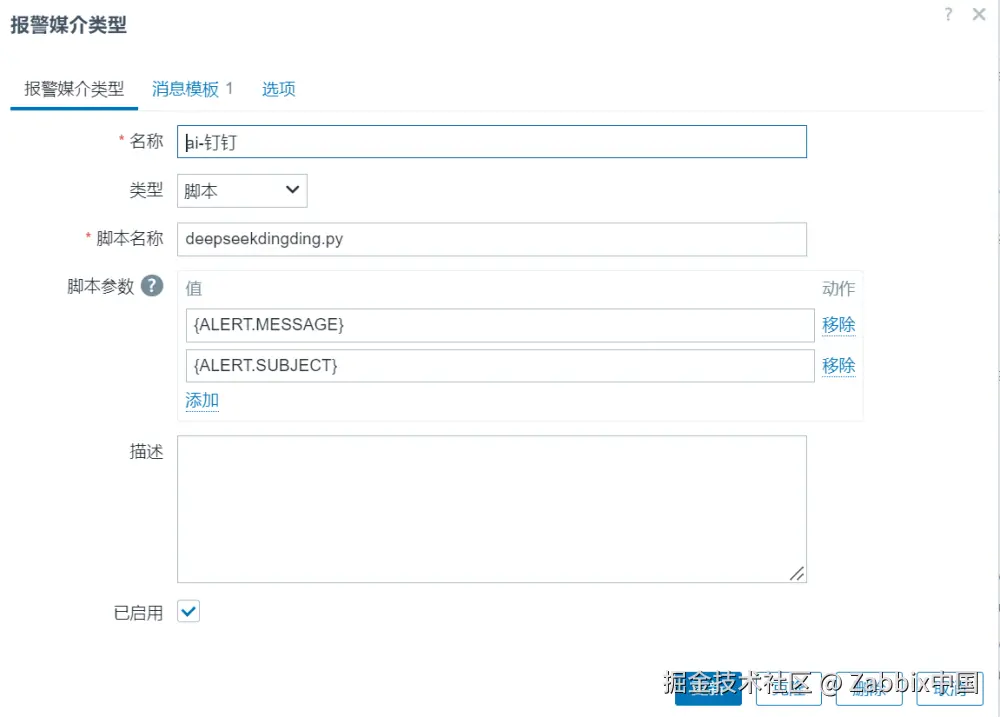
Task: Click the {ALERT.MESSAGE} parameter value field
Action: (x=500, y=325)
